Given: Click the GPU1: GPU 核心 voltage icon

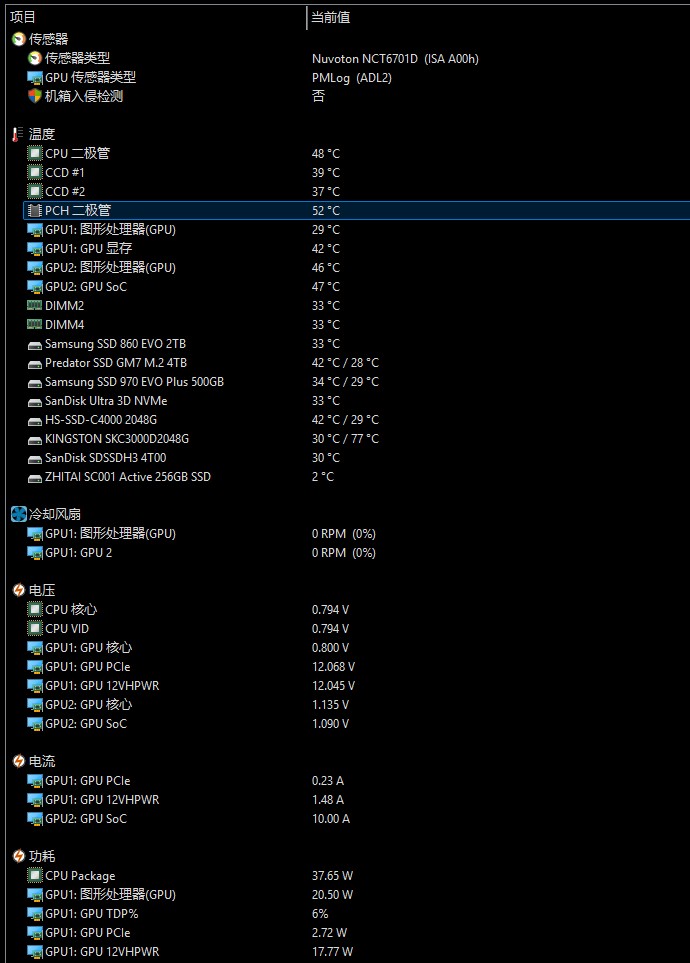Looking at the screenshot, I should [35, 648].
